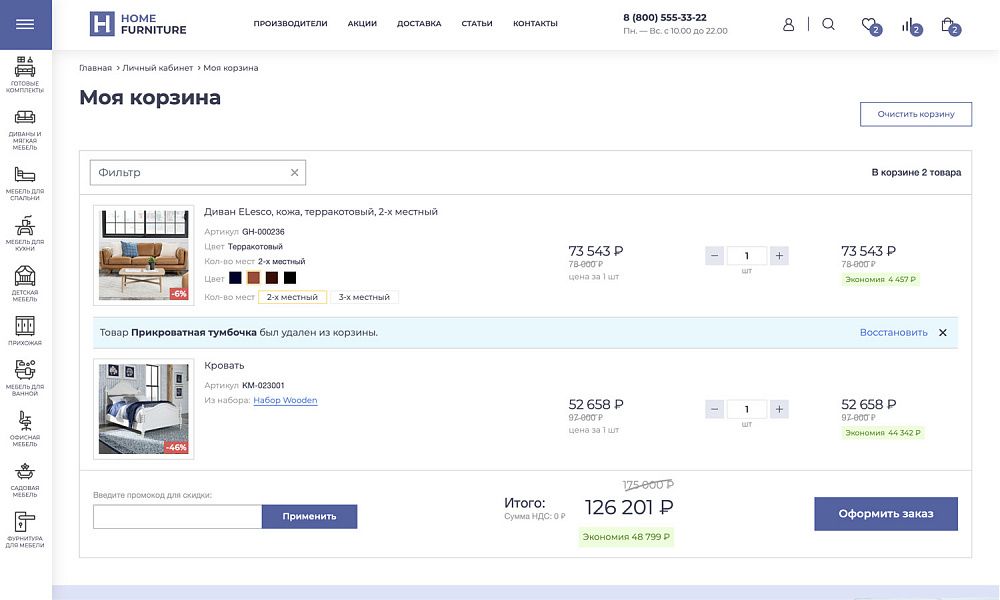
Task: Choose the 2-х местный seat option
Action: 292,297
